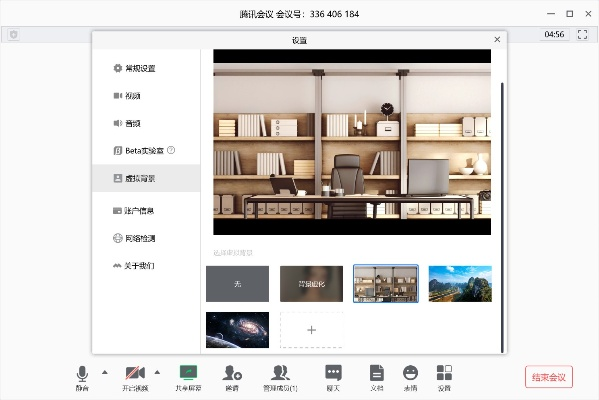
Task: Click the large virtual background preview image
Action: (352, 142)
